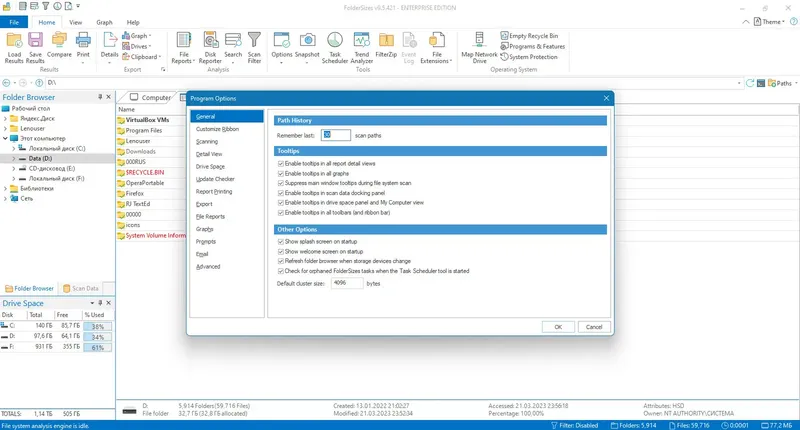Expand the Библиотеки tree node
Image resolution: width=800 pixels, height=430 pixels.
[6, 188]
